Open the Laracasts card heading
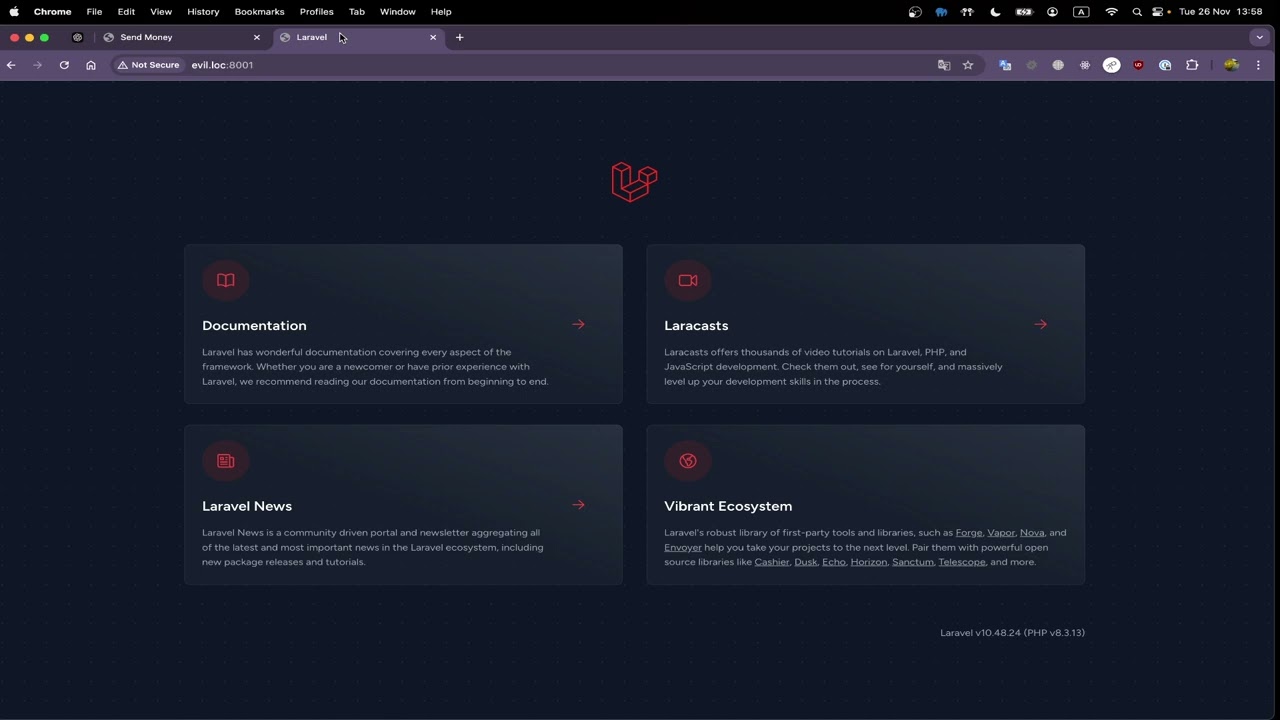The width and height of the screenshot is (1280, 720). 696,326
